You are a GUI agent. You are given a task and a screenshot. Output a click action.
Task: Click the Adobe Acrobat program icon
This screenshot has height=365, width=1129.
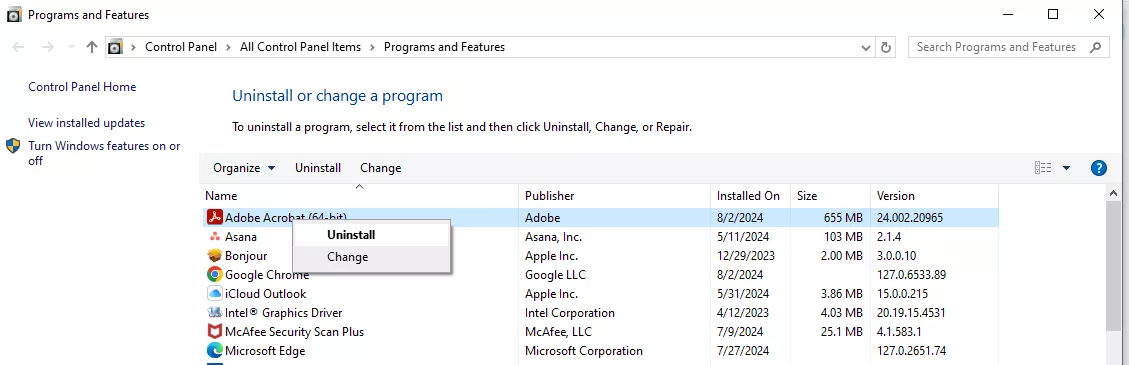tap(214, 217)
